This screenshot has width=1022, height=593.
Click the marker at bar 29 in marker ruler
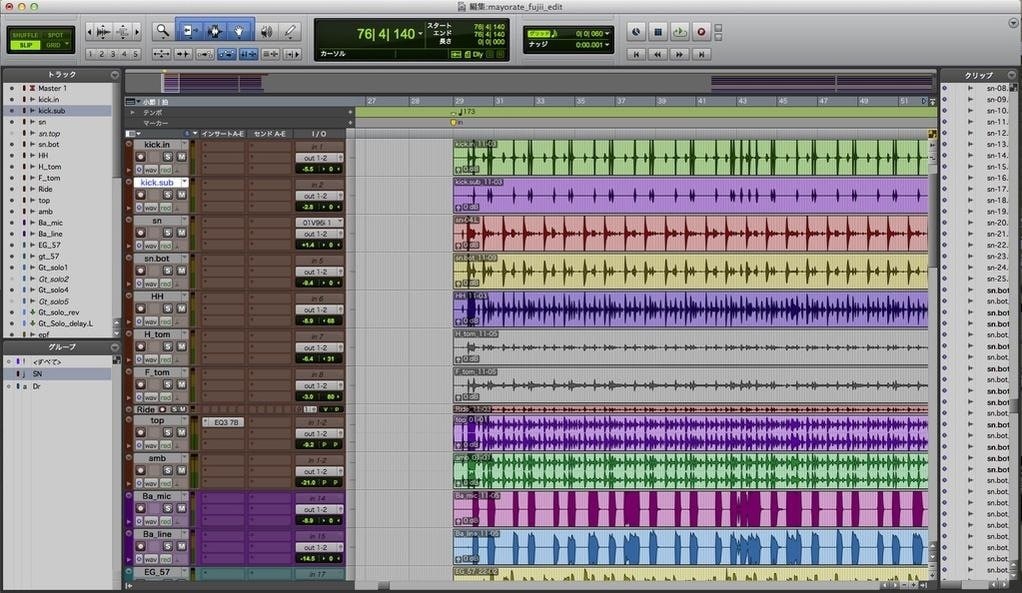pos(454,123)
